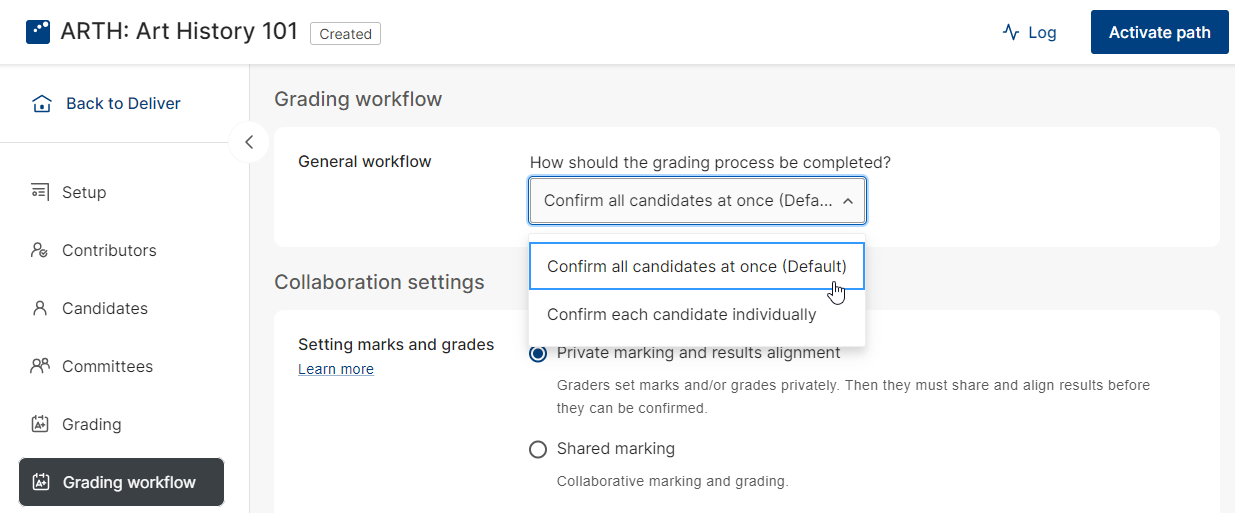Open the Learn more link
Screen dimensions: 1235x513
tap(336, 369)
